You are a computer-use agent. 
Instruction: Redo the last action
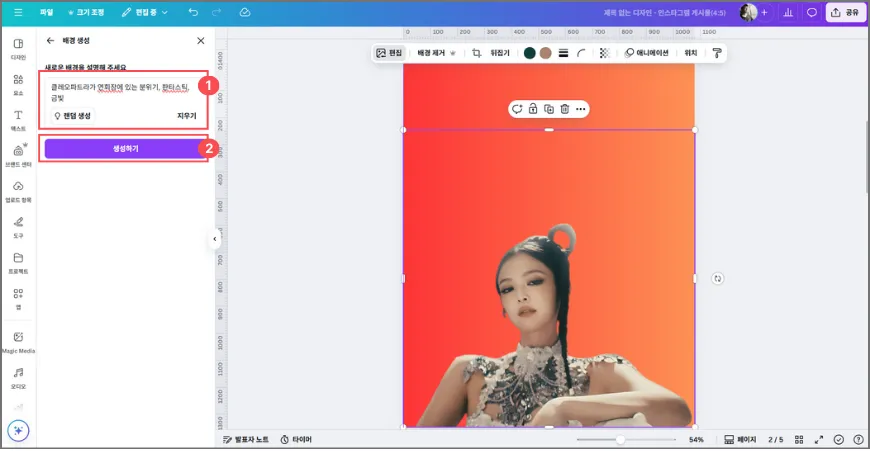coord(217,12)
